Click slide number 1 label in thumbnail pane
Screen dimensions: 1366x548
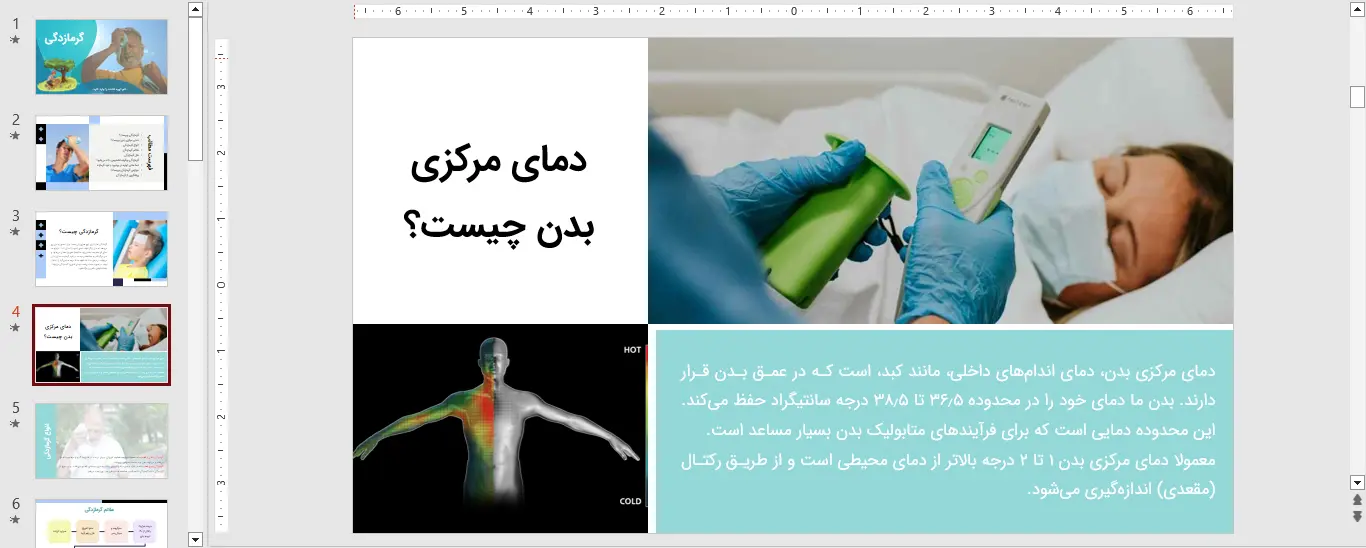coord(15,23)
